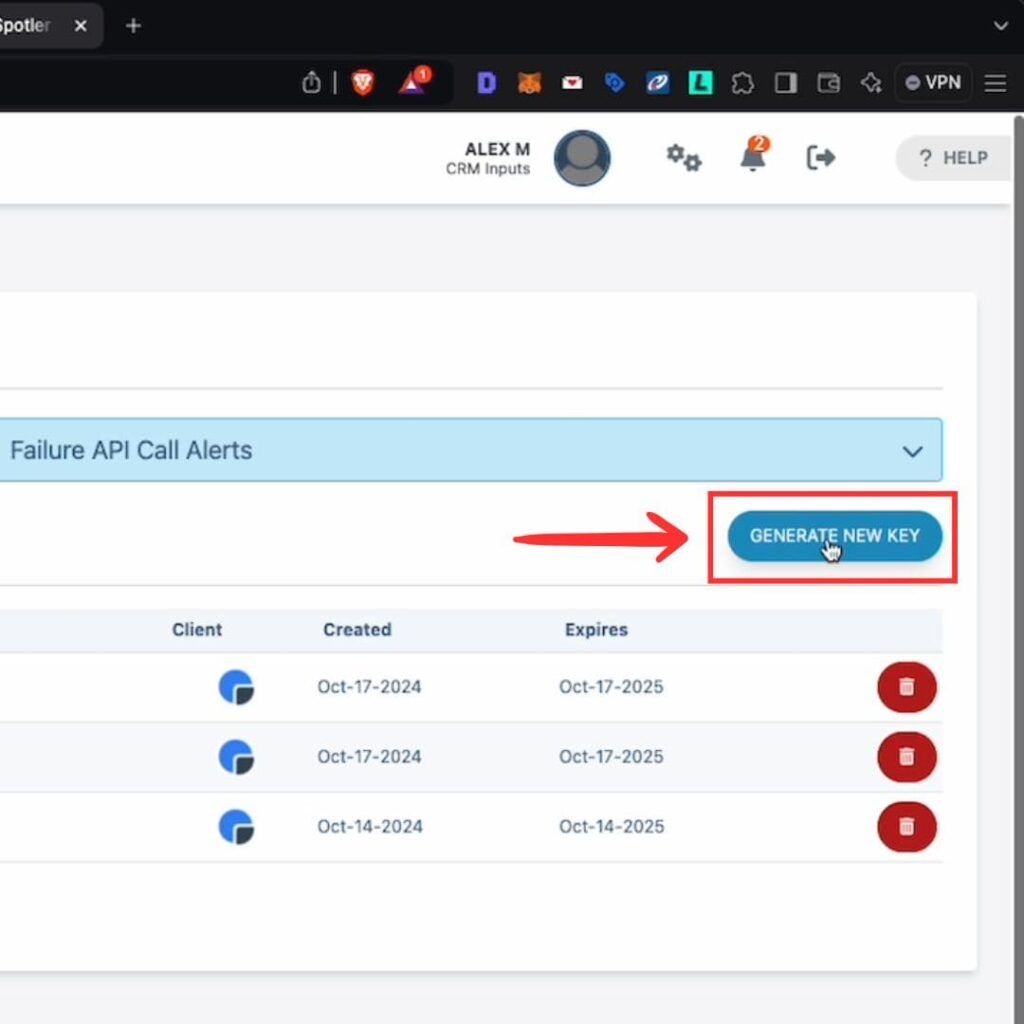Screen dimensions: 1024x1024
Task: Open the MetaMask fox extension
Action: coord(530,83)
